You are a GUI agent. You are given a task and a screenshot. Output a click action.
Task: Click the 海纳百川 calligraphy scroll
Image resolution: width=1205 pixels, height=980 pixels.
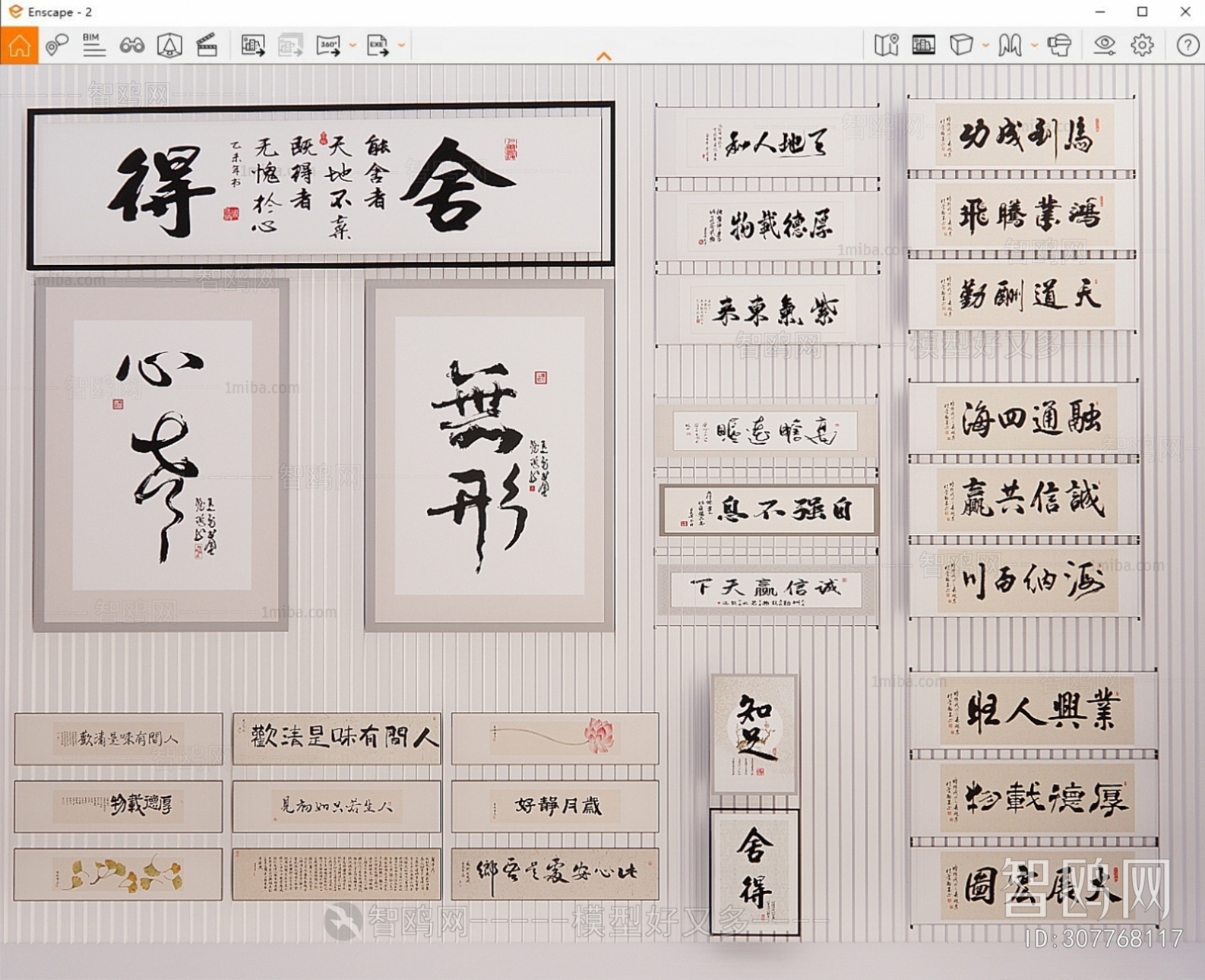click(x=1024, y=583)
